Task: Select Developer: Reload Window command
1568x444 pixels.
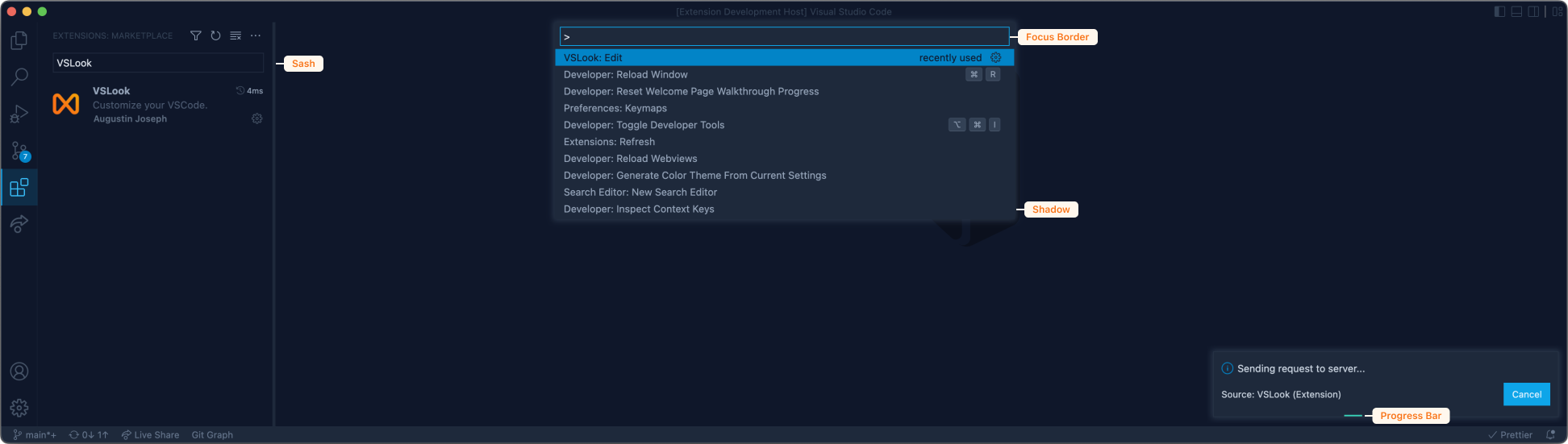Action: click(784, 75)
